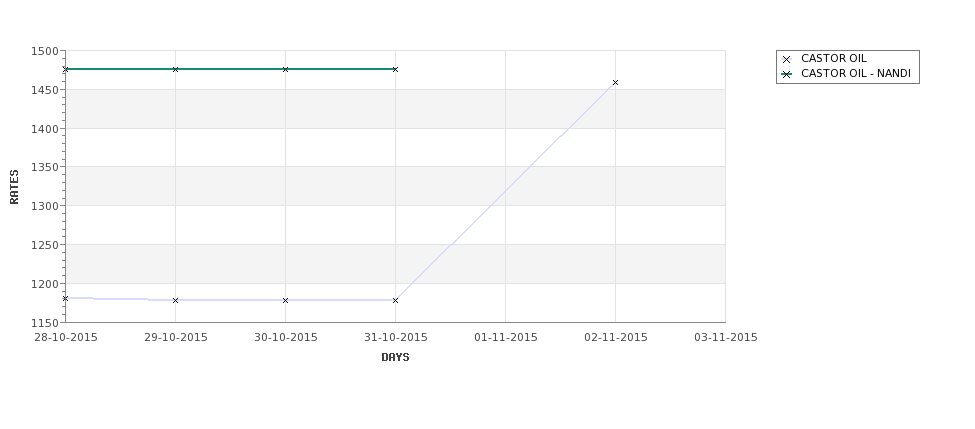Screen dimensions: 975x429
Task: Click CASTOR OIL legend label
Action: point(833,58)
